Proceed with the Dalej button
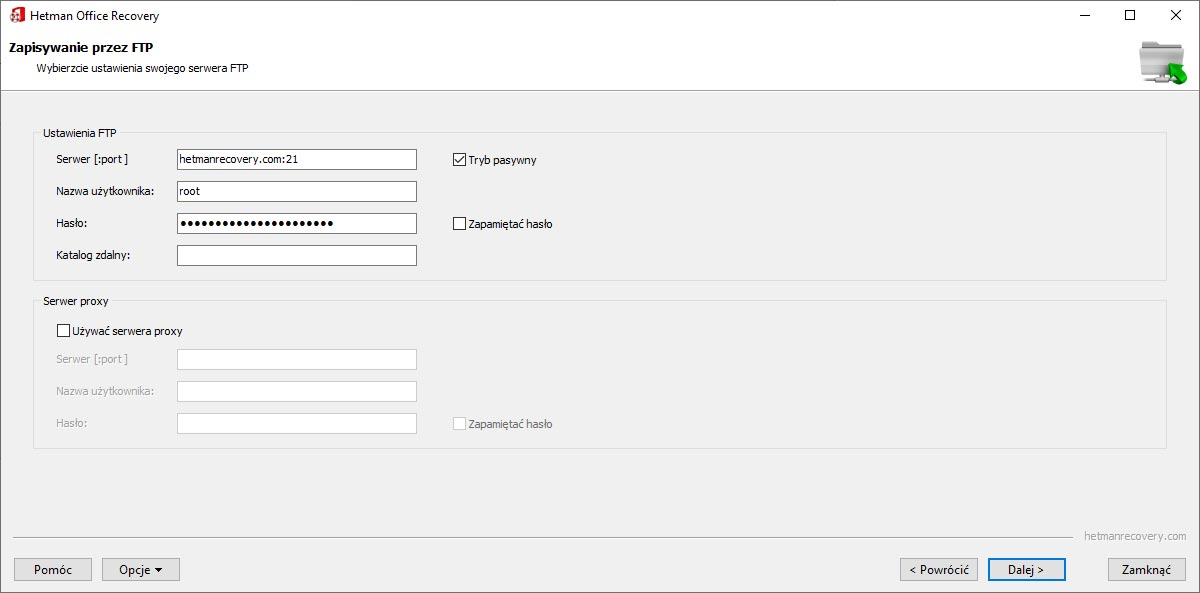This screenshot has height=593, width=1200. [x=1027, y=569]
